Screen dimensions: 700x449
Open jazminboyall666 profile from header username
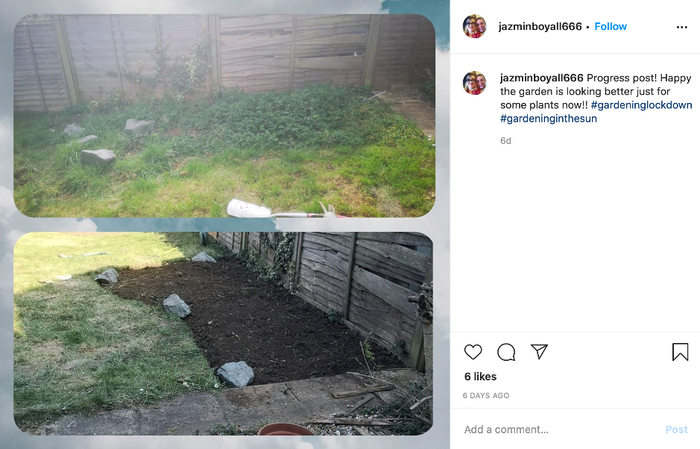(x=540, y=26)
